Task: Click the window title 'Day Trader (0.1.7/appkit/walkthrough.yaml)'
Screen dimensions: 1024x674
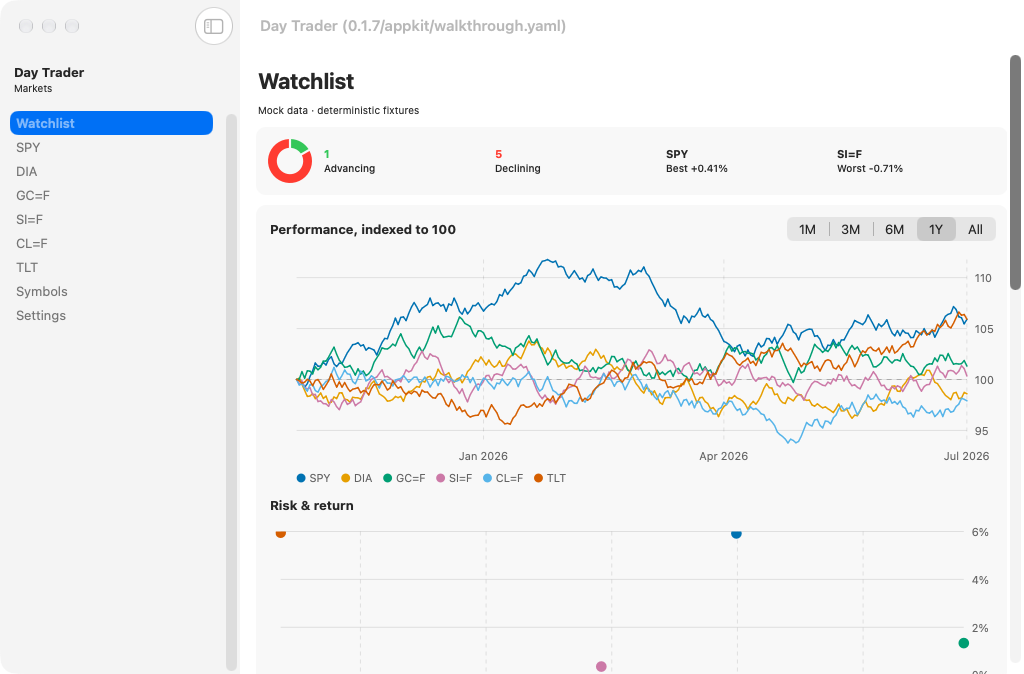Action: pyautogui.click(x=413, y=26)
